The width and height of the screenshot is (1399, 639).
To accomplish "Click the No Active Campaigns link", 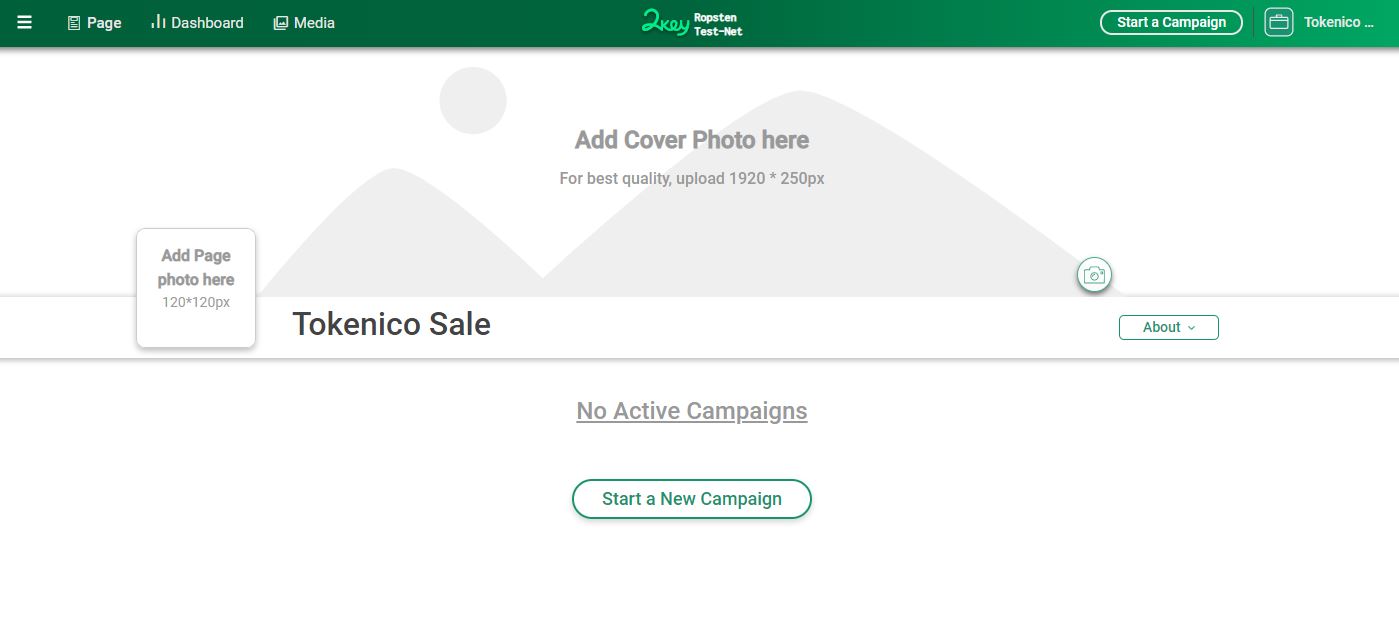I will tap(692, 411).
